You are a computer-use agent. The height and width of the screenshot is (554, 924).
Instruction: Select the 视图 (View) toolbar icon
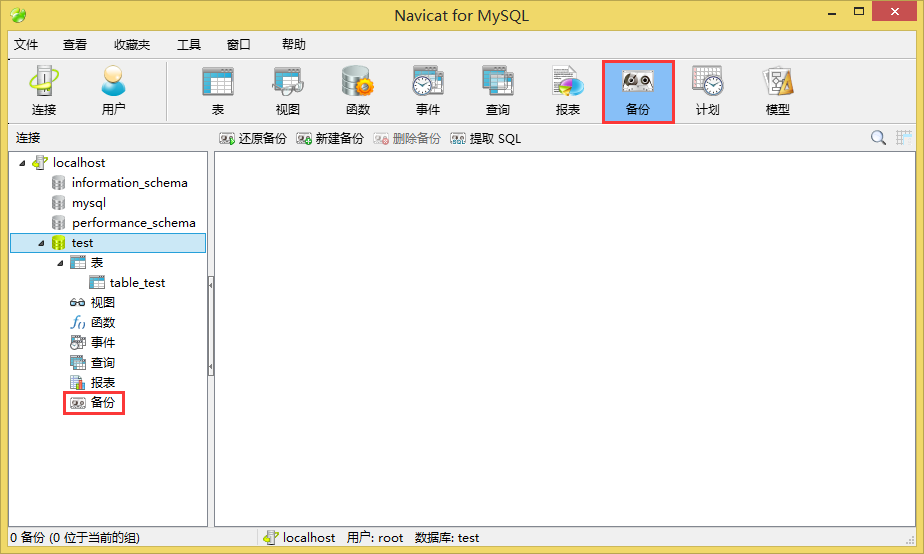point(288,91)
